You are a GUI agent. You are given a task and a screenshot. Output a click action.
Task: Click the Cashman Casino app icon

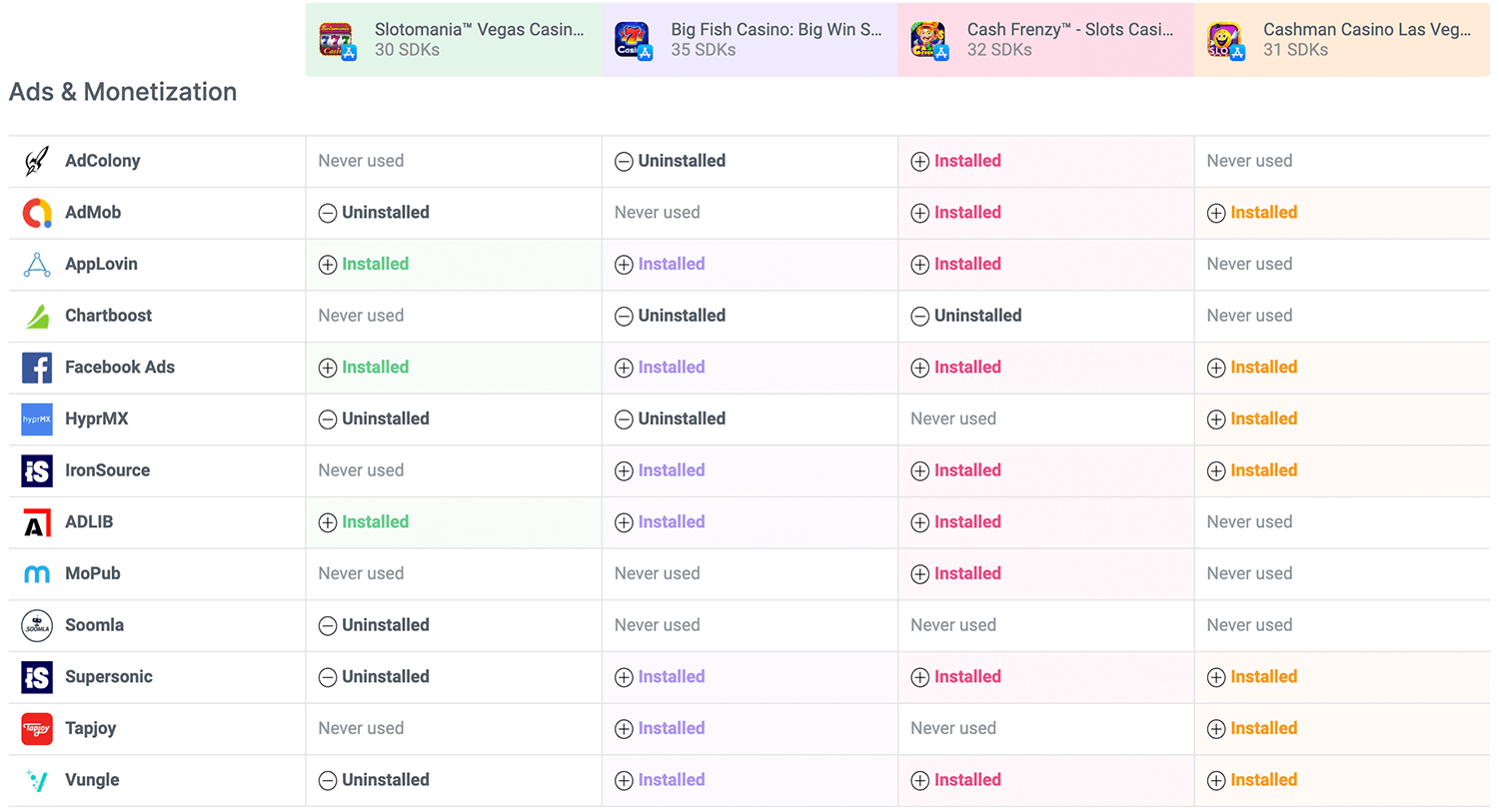coord(1225,40)
